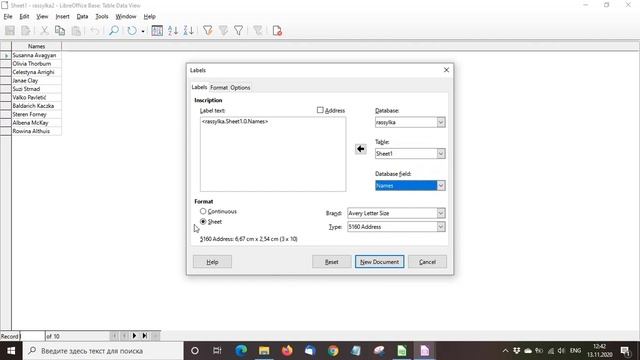Select the Olivia Thorburn cell
Screen dimensions: 640x360
tap(36, 64)
